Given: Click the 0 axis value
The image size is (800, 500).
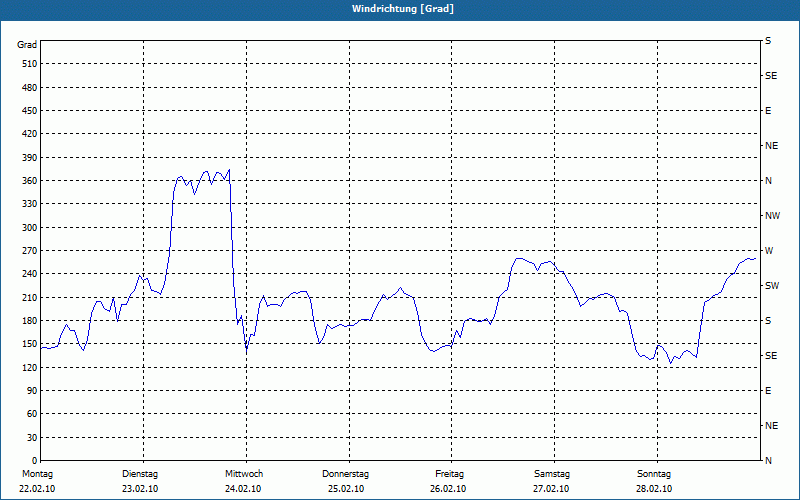Looking at the screenshot, I should click(x=35, y=461).
